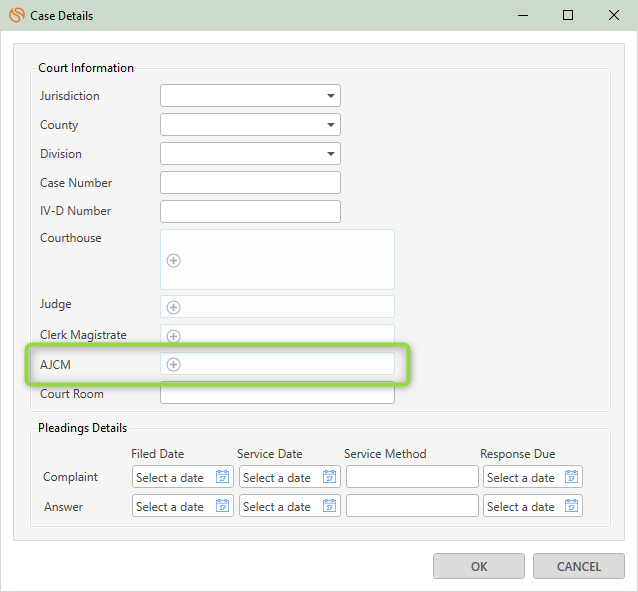This screenshot has height=592, width=638.
Task: Open calendar for Complaint Response Due
Action: 572,476
